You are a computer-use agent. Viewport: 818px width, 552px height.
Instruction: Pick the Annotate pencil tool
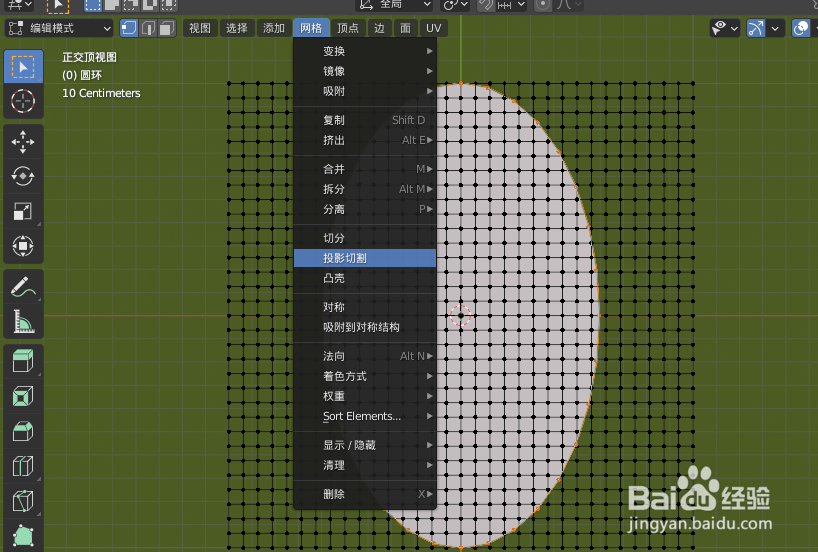pos(23,286)
